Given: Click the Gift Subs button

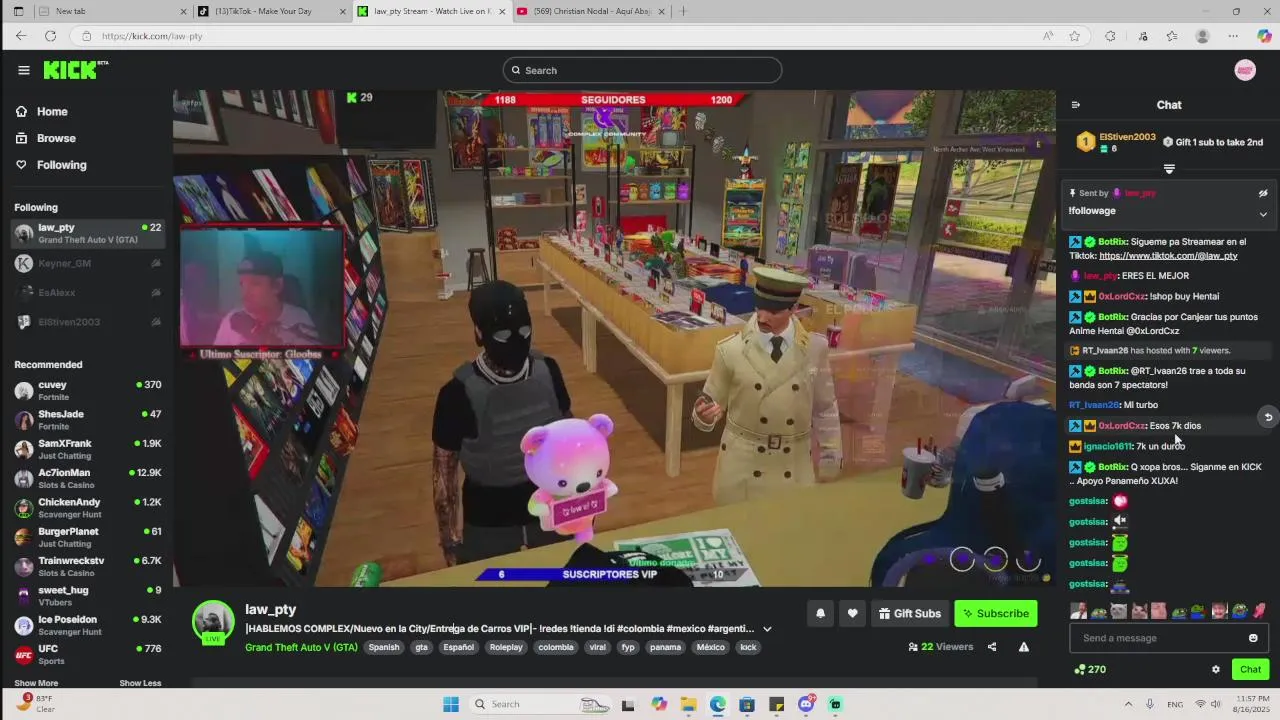Looking at the screenshot, I should (910, 614).
